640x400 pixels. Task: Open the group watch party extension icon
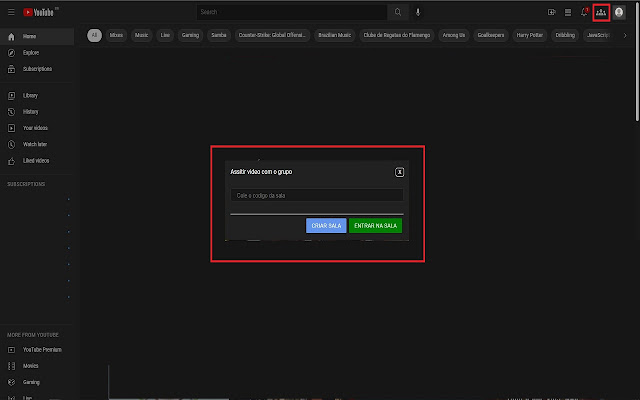click(x=601, y=12)
